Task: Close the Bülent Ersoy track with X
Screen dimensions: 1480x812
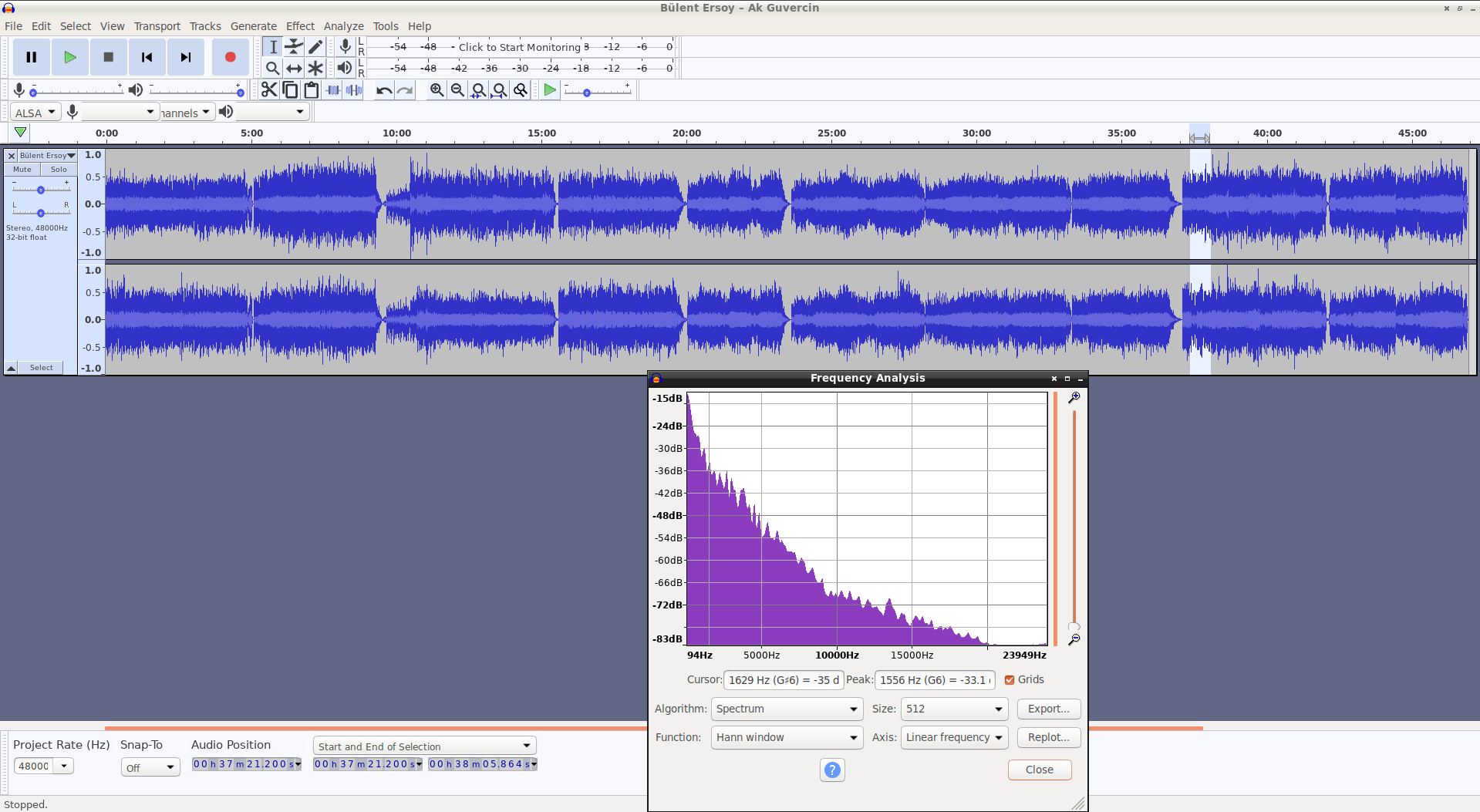Action: click(12, 156)
